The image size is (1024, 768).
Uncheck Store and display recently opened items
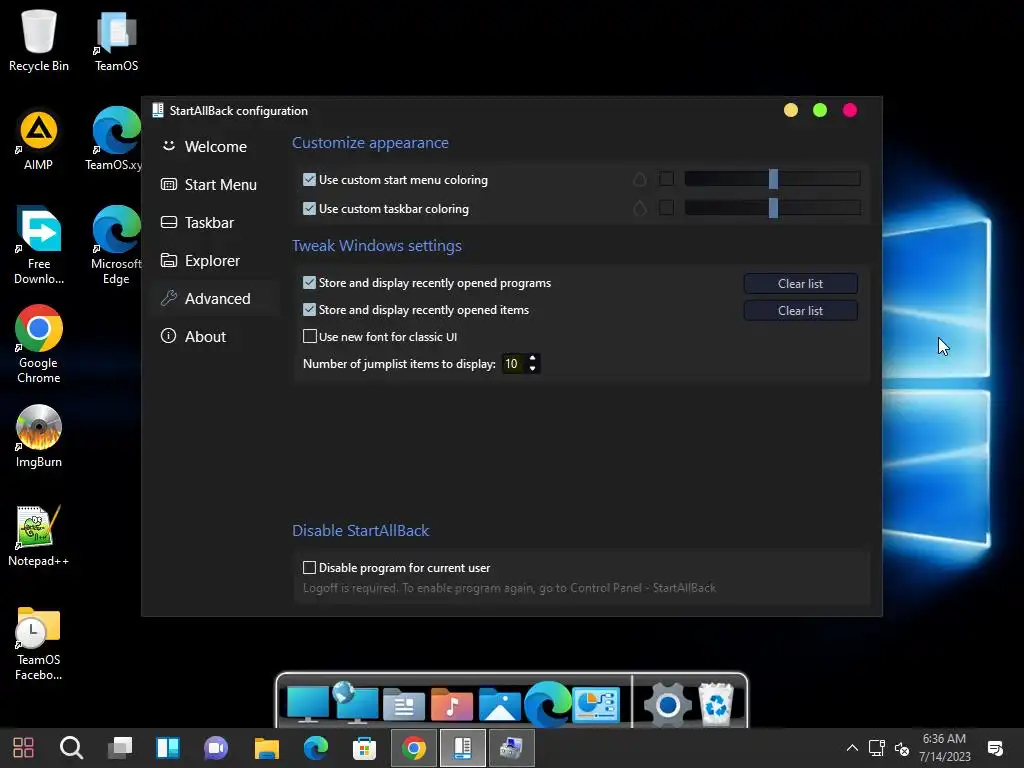tap(310, 310)
